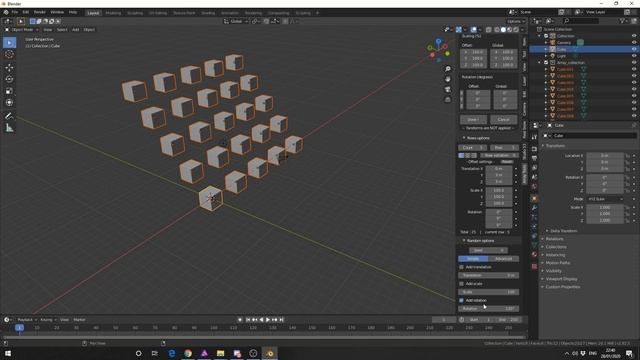The height and width of the screenshot is (360, 640).
Task: Enable wireframe viewport shading
Action: pyautogui.click(x=497, y=29)
